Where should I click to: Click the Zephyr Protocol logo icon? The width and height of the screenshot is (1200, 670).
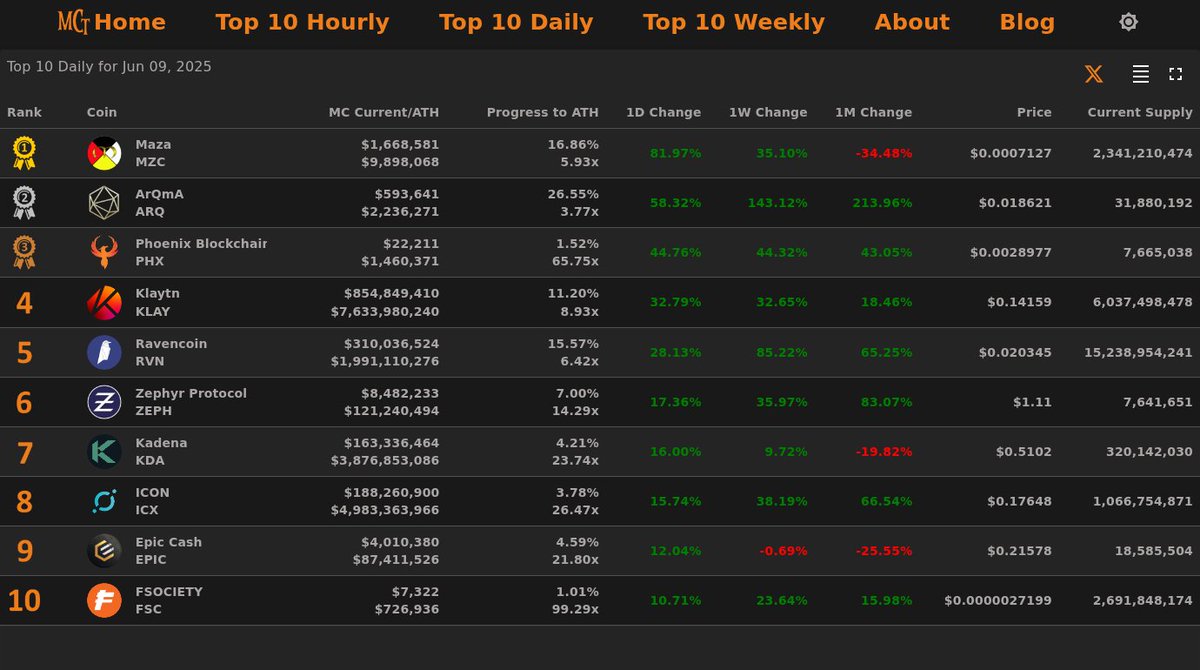[104, 402]
